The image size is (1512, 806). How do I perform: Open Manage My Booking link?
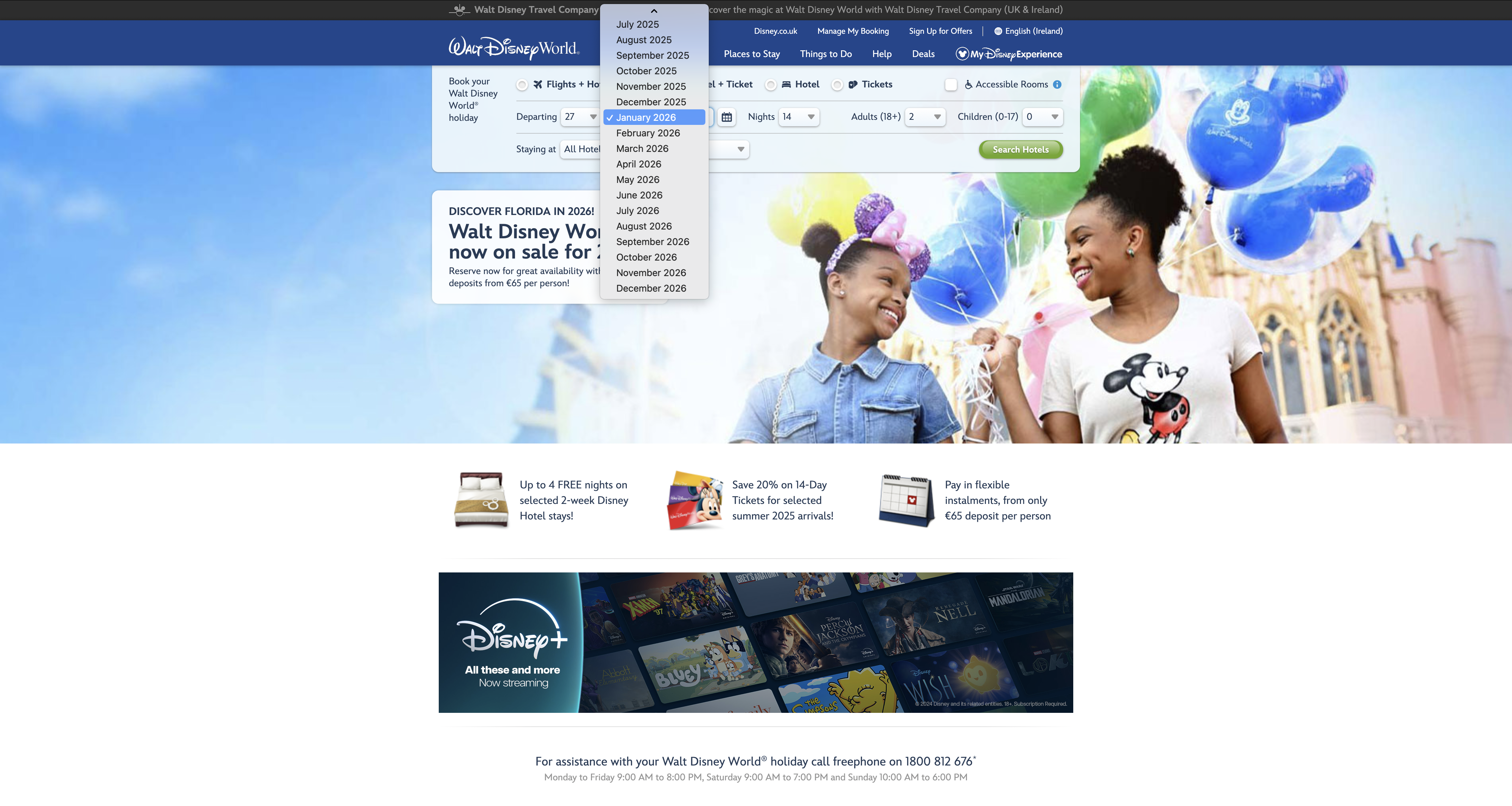(x=853, y=31)
